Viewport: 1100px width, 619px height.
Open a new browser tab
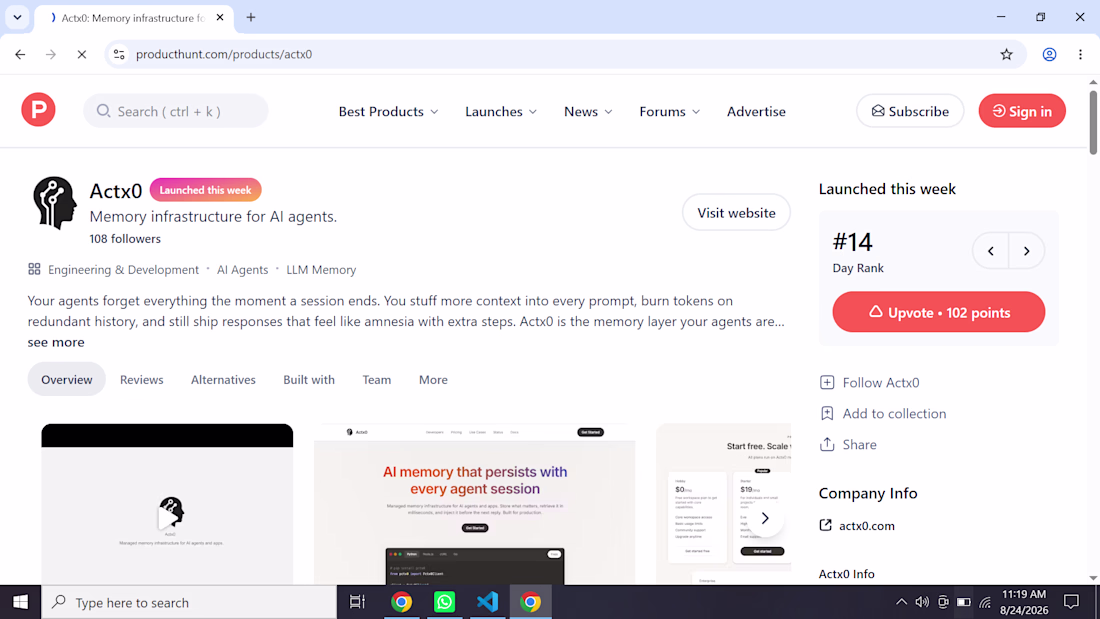point(250,18)
